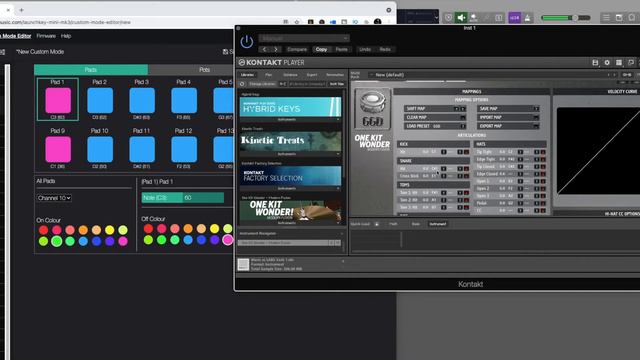Toggle Pedal red learn button
640x360 pixels.
click(x=543, y=203)
